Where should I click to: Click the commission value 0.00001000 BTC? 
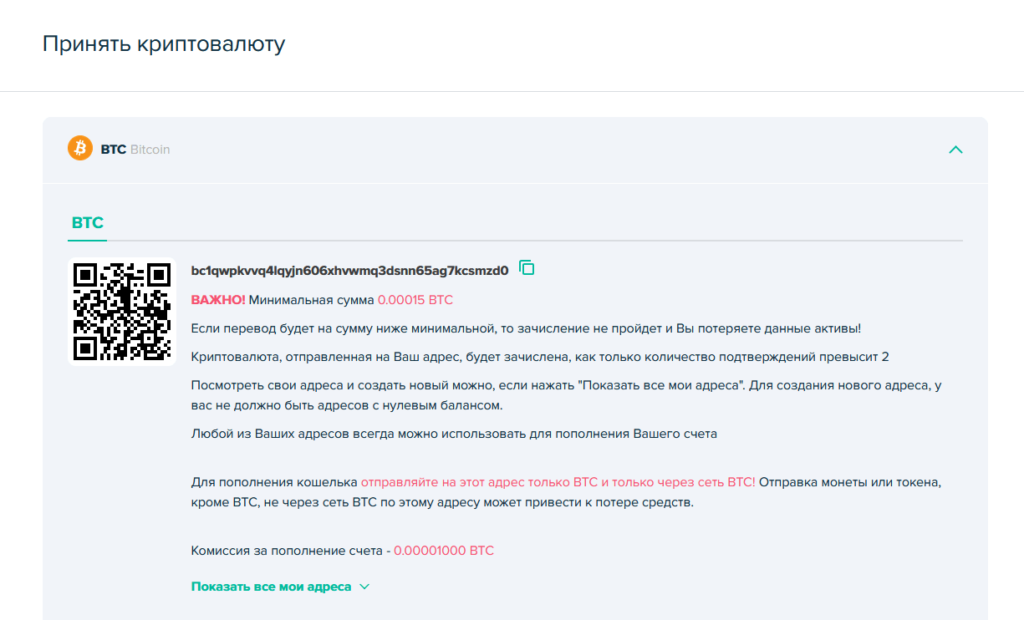pos(443,550)
